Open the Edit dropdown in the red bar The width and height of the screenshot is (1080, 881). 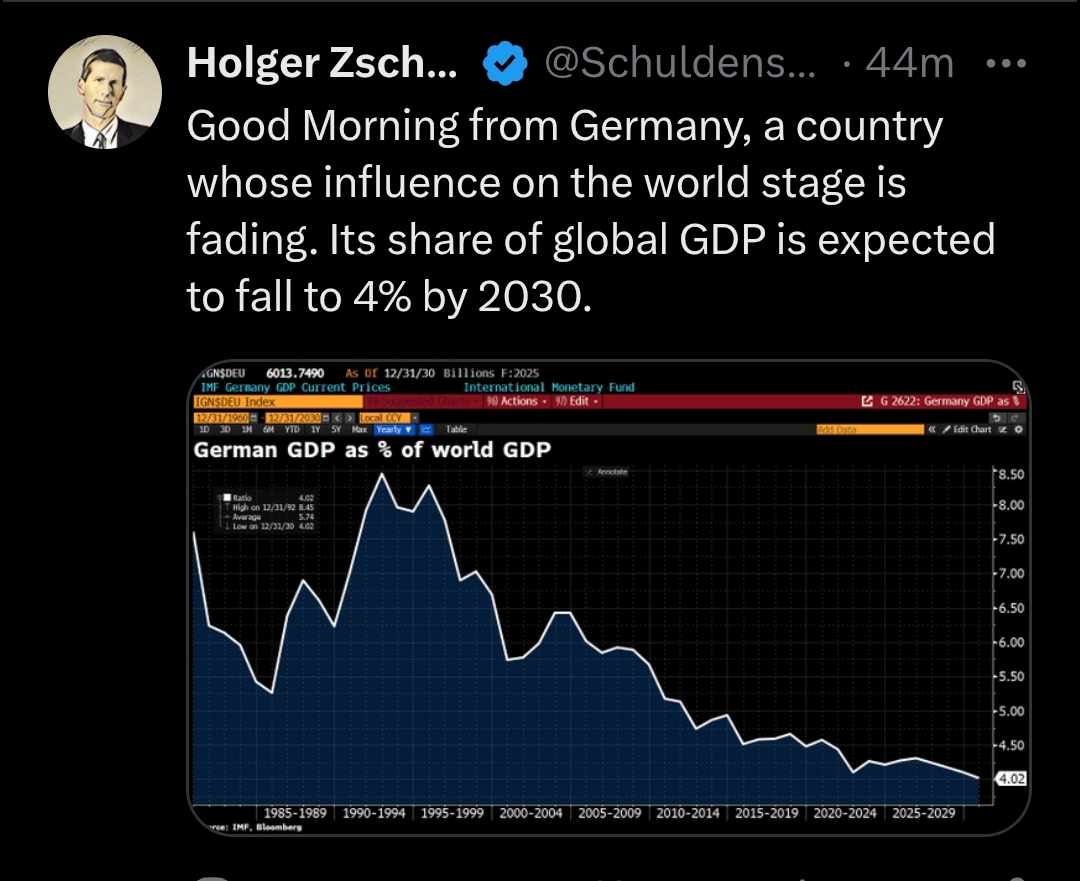pos(580,401)
